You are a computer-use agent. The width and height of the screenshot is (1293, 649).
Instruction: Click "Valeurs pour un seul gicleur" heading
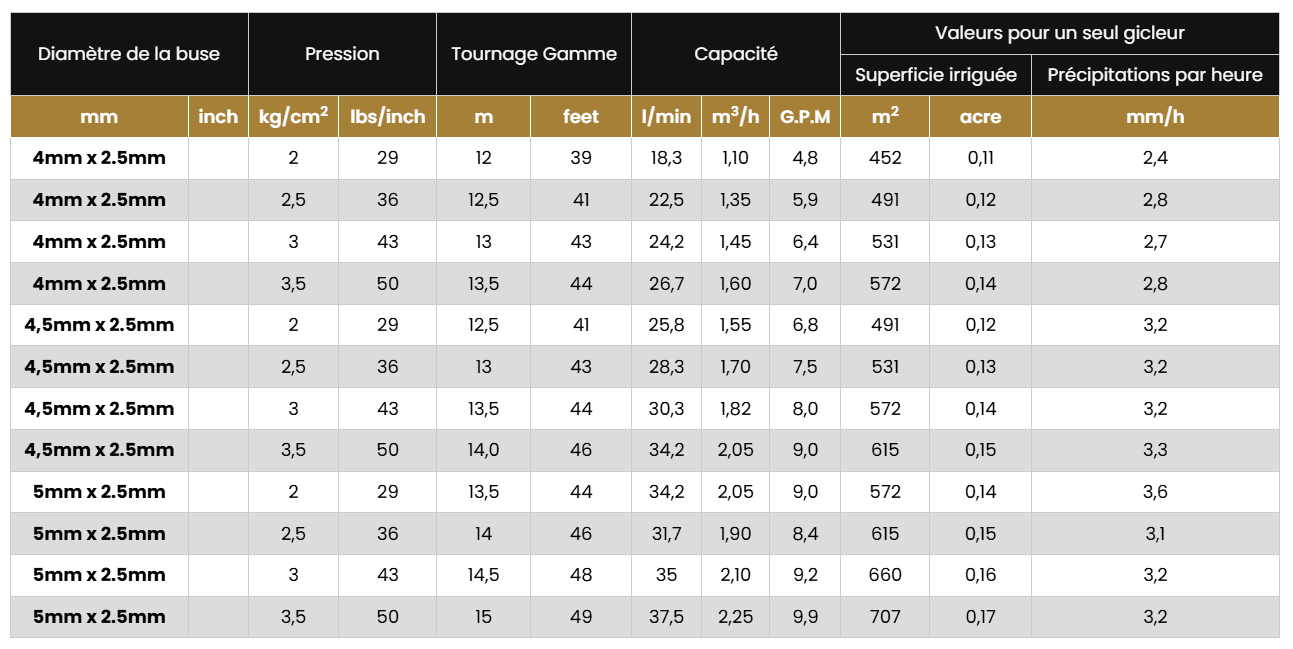(x=1059, y=33)
